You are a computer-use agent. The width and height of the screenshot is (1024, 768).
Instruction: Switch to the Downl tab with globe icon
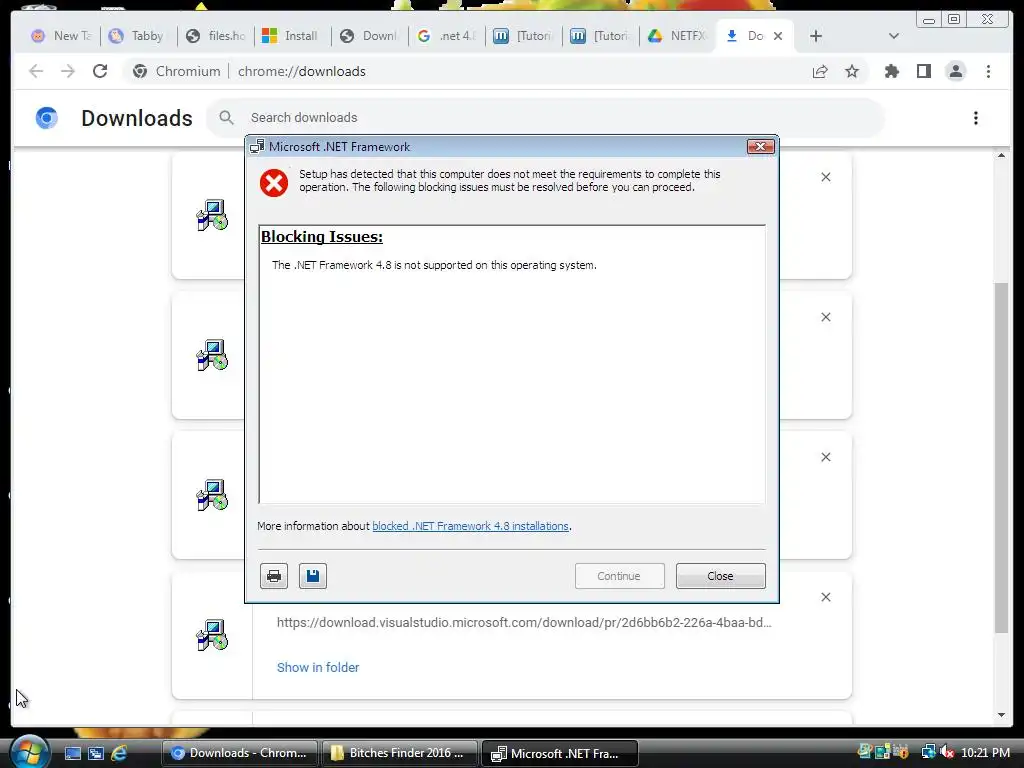[x=370, y=36]
